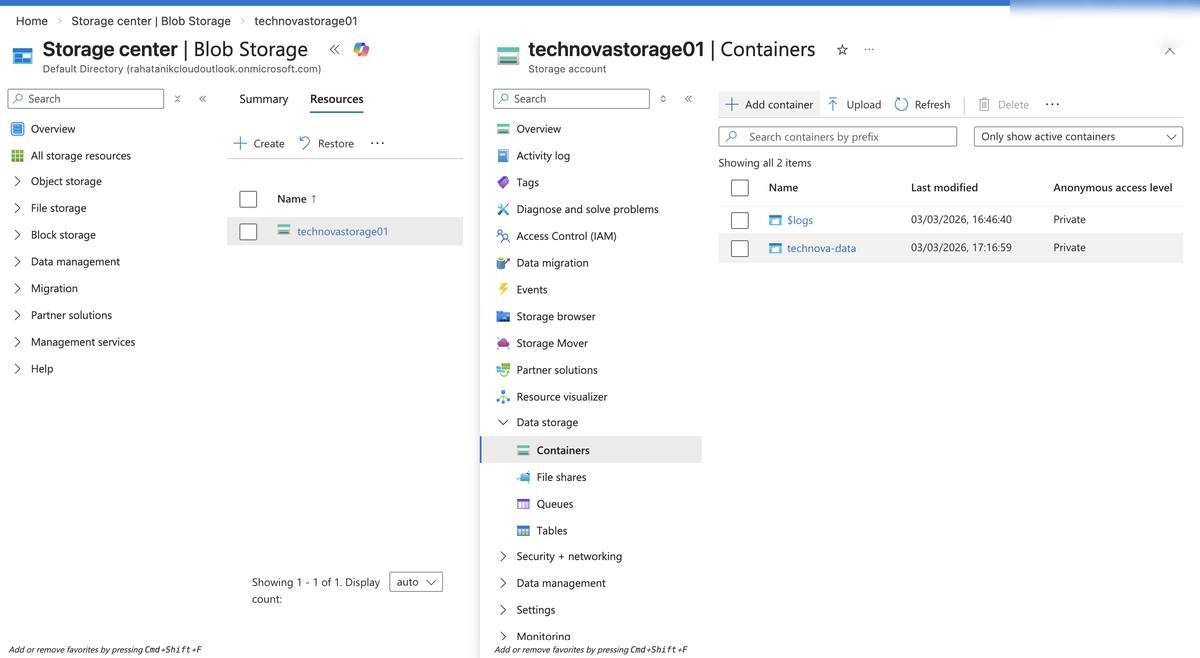Click the Queues icon
Screen dimensions: 1200x658
coord(523,504)
